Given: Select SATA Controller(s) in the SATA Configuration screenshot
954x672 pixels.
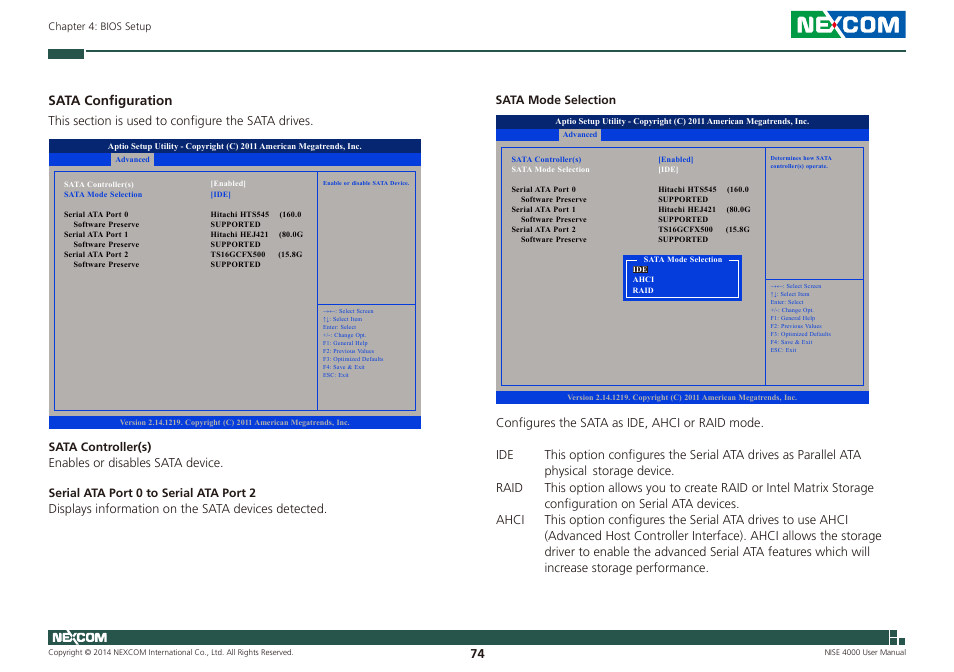Looking at the screenshot, I should click(x=99, y=184).
